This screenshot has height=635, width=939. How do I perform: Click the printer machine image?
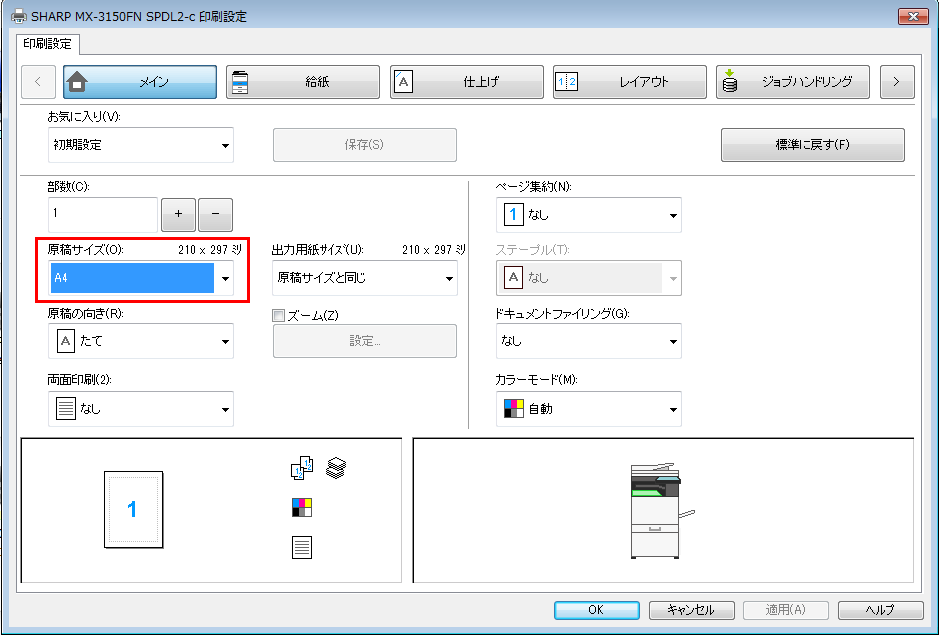(662, 511)
